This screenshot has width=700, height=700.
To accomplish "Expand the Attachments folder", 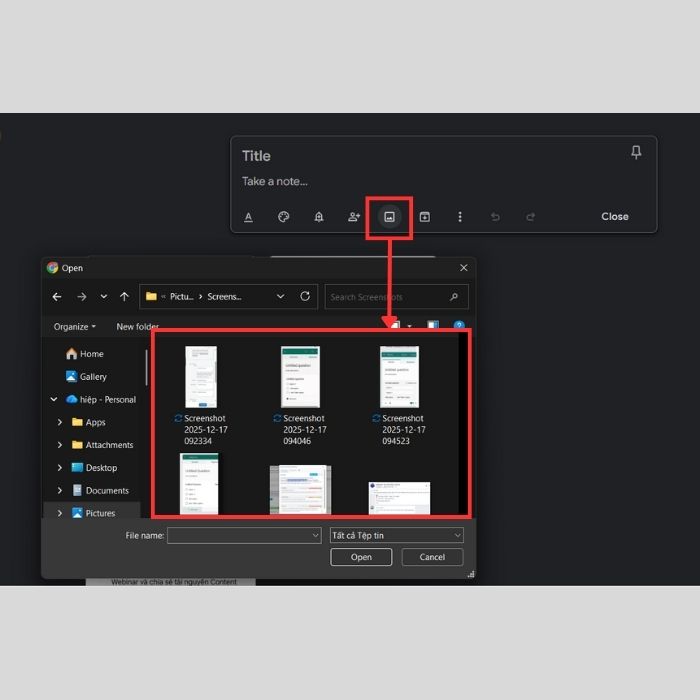I will [x=60, y=445].
